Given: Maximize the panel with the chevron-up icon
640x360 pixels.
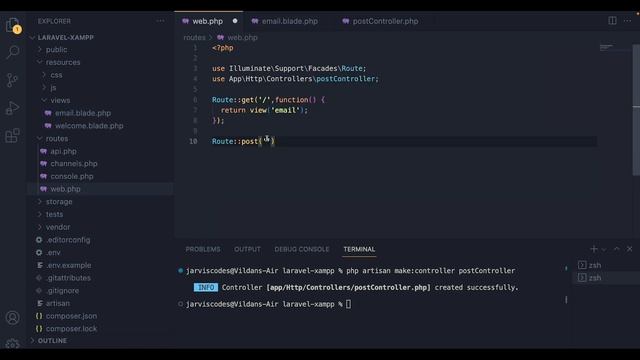Looking at the screenshot, I should [617, 249].
